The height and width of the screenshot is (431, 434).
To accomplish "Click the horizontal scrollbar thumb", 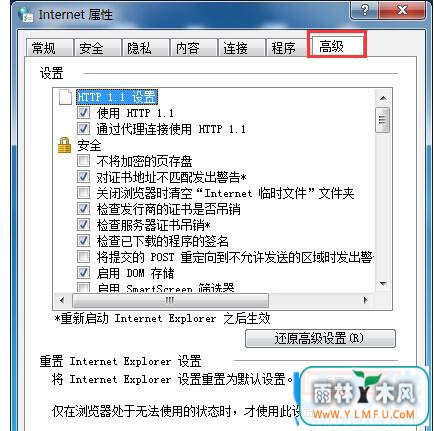I will click(x=170, y=300).
